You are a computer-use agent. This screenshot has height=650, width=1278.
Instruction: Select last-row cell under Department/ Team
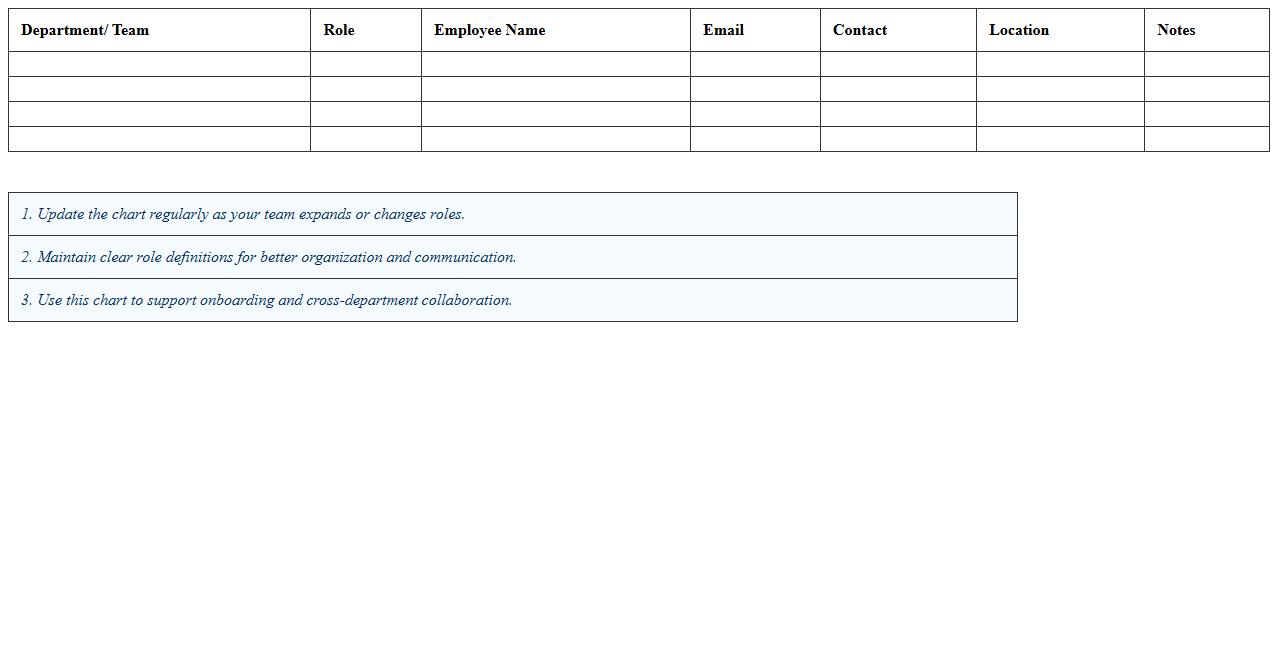pos(159,139)
